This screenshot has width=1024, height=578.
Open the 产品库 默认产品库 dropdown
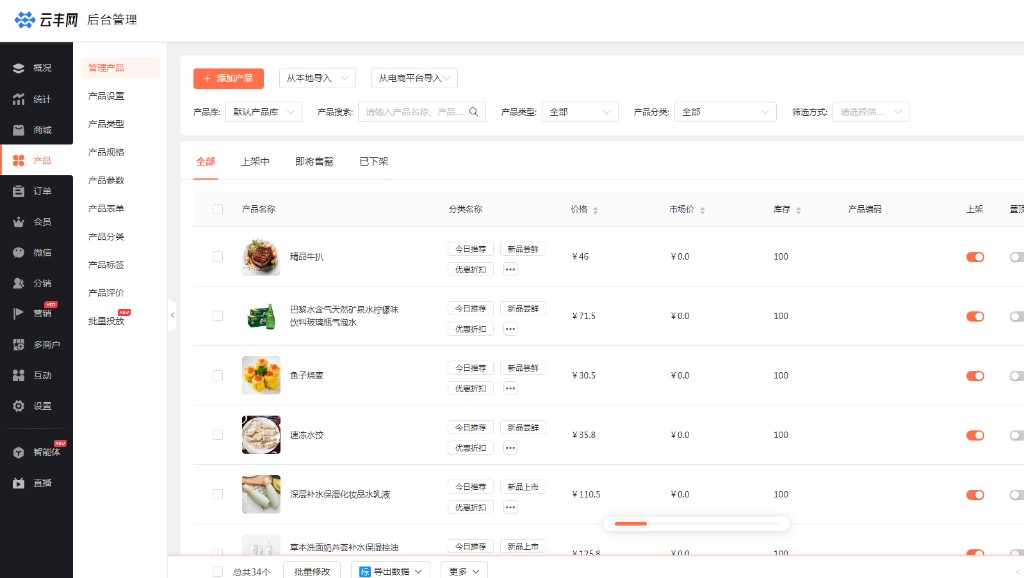point(264,112)
